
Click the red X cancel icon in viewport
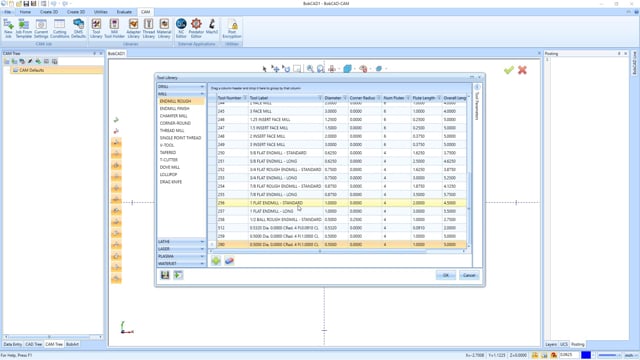click(522, 70)
